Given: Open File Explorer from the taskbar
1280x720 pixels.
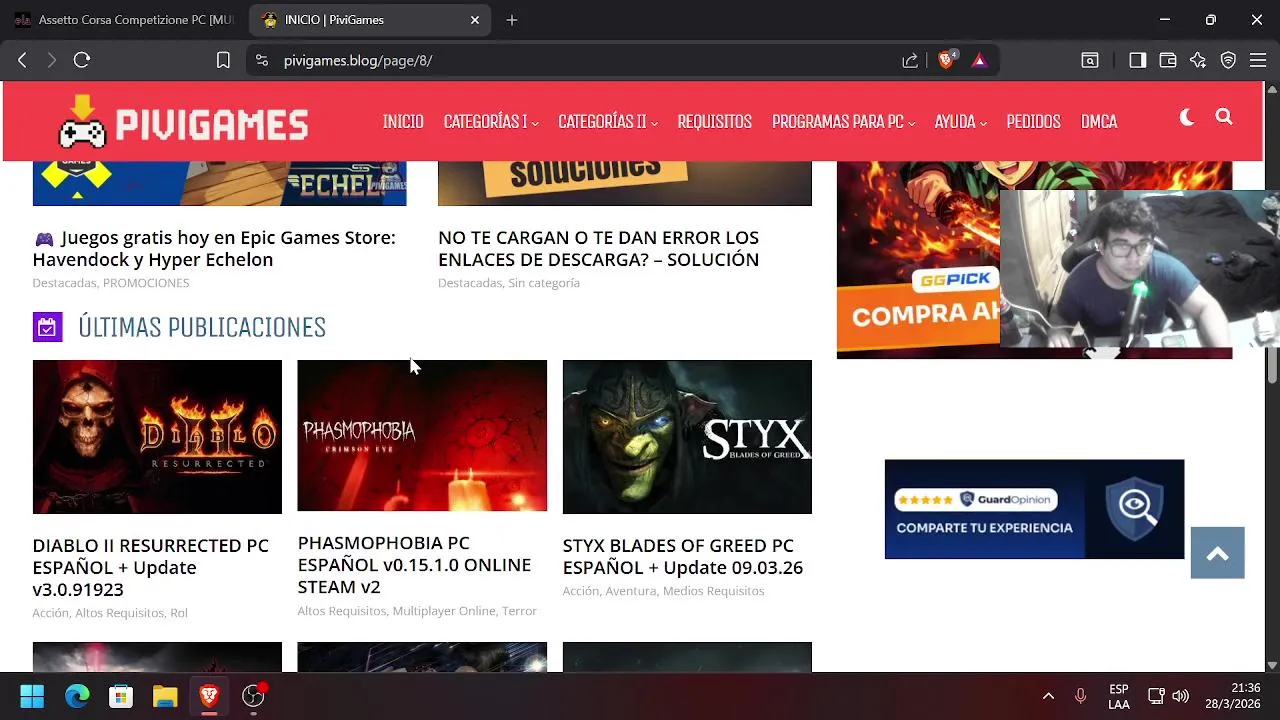Looking at the screenshot, I should pyautogui.click(x=165, y=696).
